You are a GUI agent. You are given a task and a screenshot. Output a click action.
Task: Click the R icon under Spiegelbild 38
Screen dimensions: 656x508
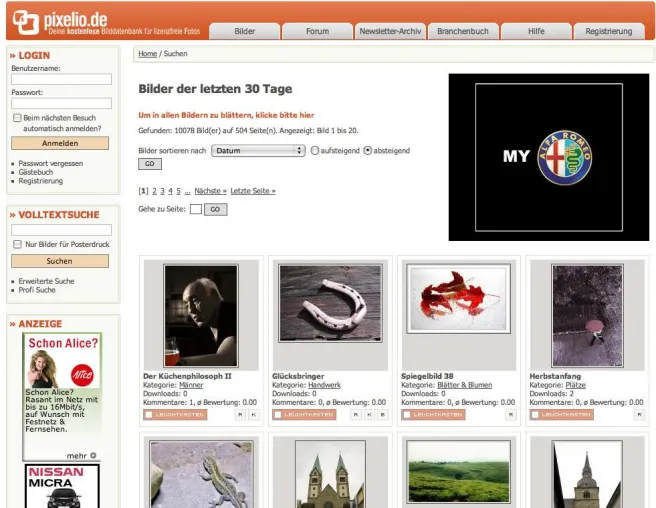tap(511, 415)
